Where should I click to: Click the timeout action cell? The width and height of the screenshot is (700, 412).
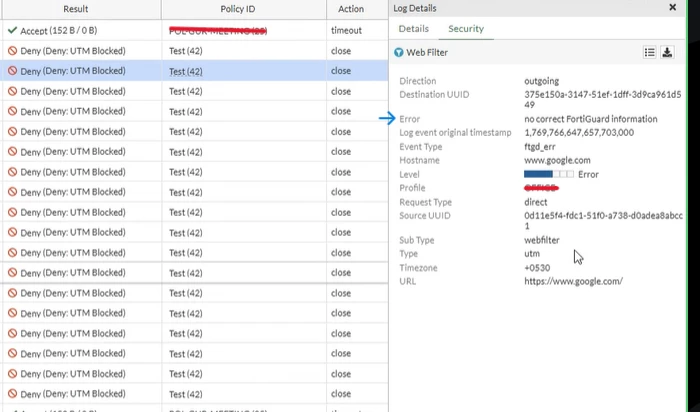tap(346, 30)
